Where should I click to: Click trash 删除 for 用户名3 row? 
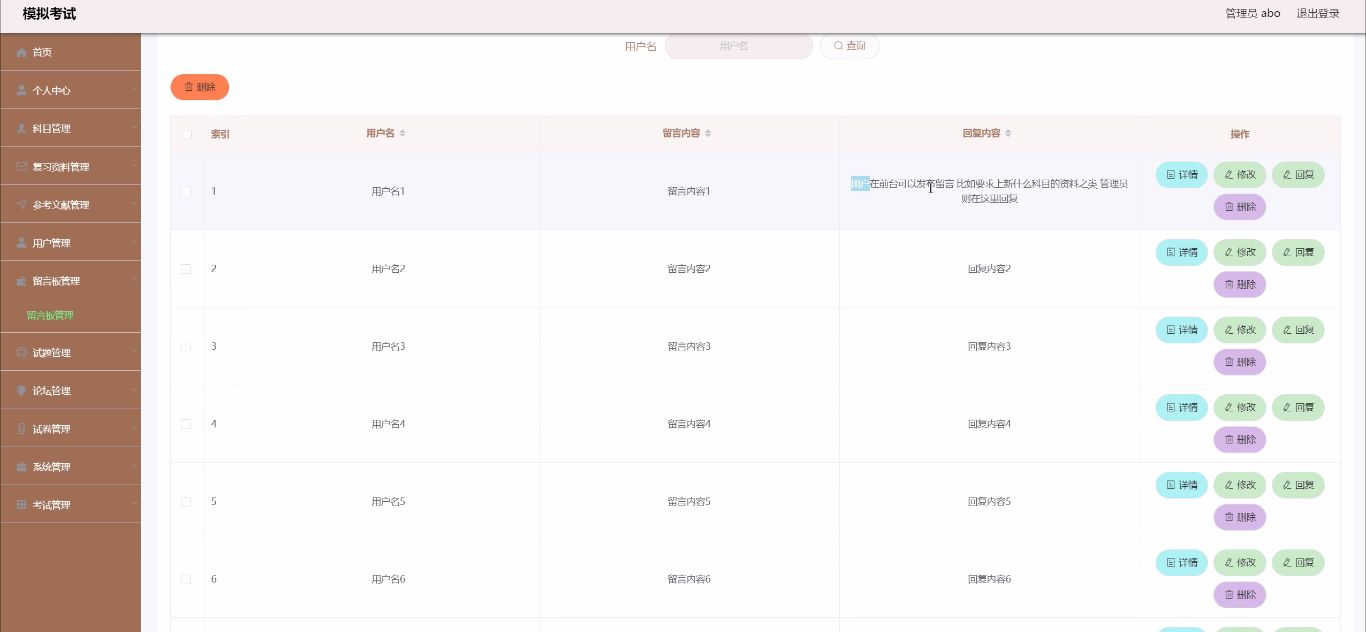(1240, 362)
